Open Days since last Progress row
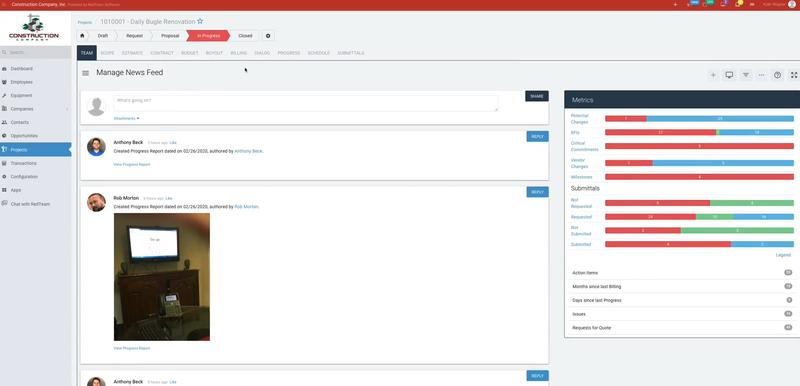 click(682, 300)
